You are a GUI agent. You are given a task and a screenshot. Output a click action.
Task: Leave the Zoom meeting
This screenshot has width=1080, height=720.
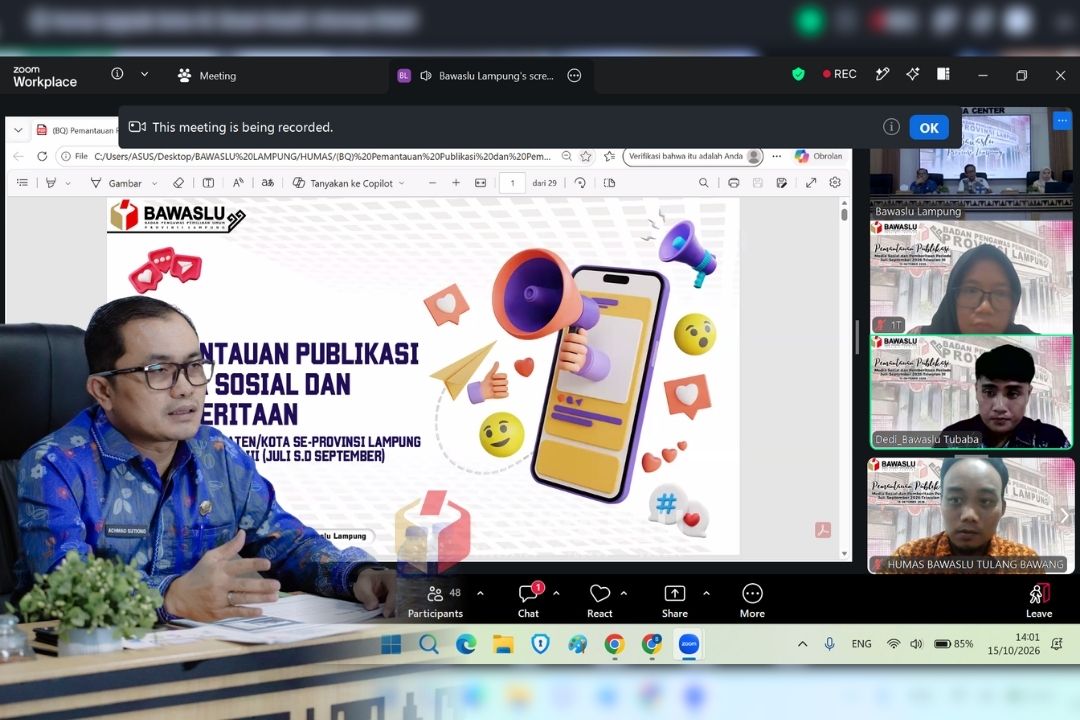(x=1039, y=601)
